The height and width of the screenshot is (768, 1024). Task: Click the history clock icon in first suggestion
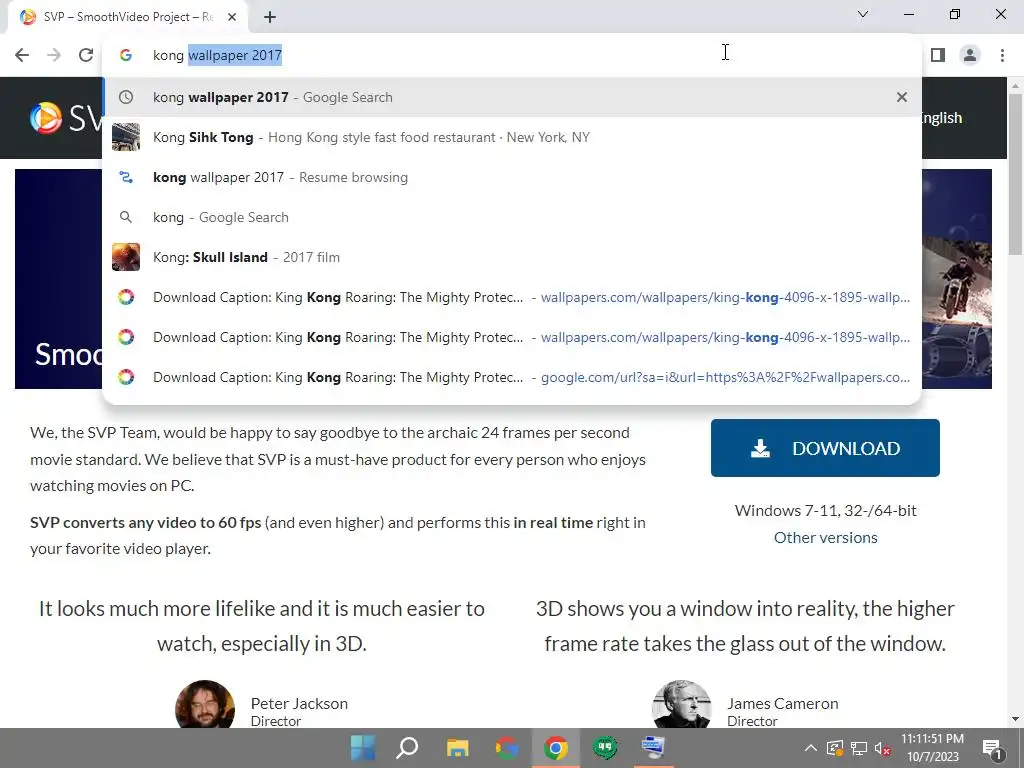126,97
